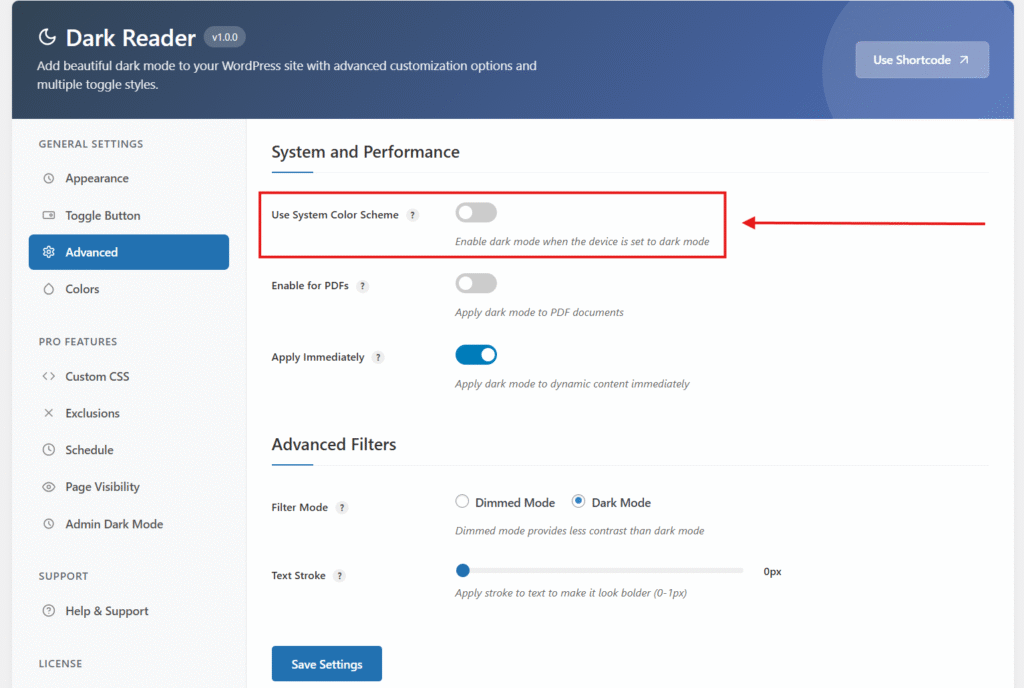
Task: Click the middle of the Text Stroke slider track
Action: pyautogui.click(x=600, y=571)
